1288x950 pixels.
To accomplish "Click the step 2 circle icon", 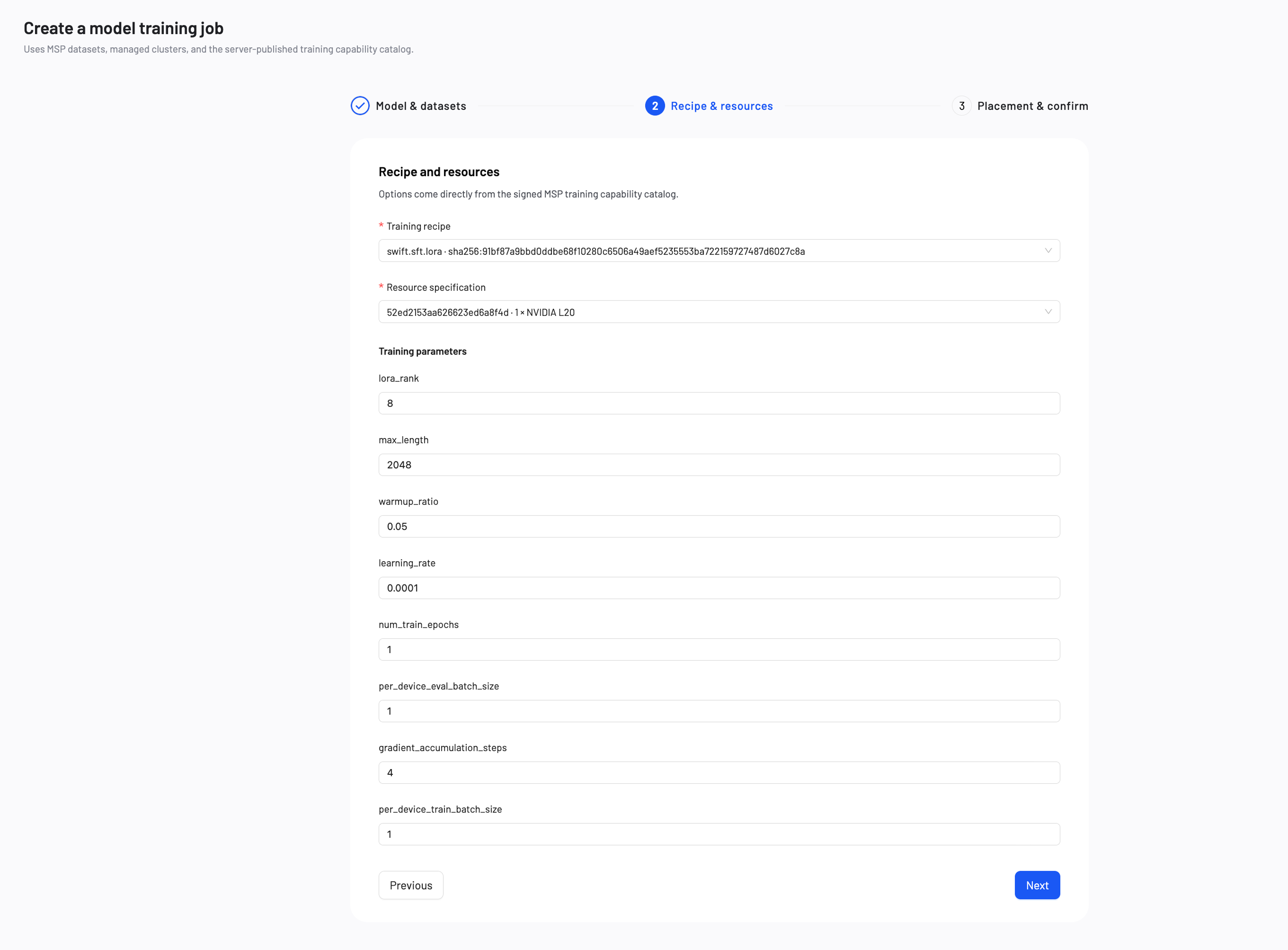I will point(655,106).
